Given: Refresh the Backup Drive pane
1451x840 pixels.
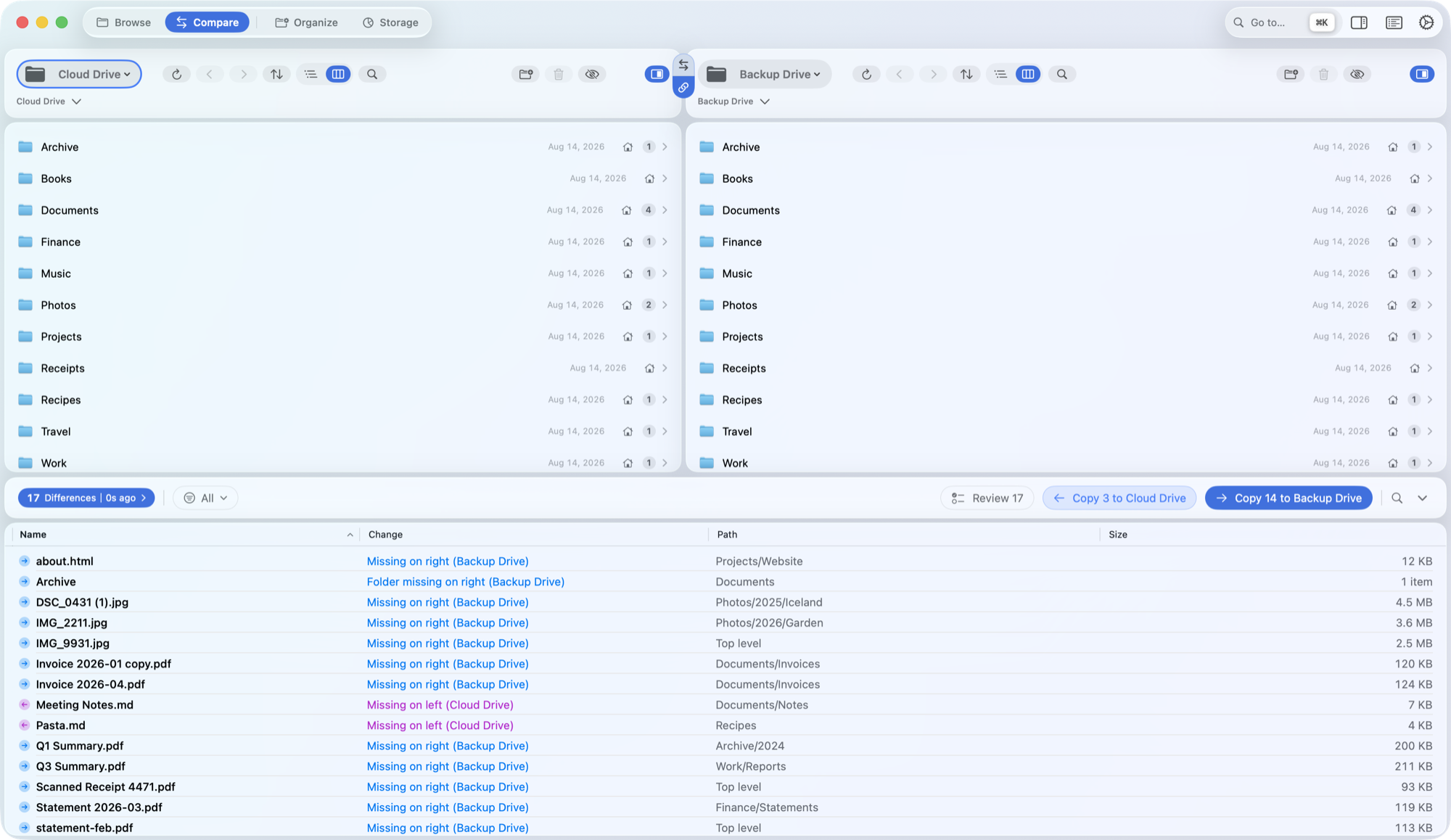Looking at the screenshot, I should click(x=866, y=74).
